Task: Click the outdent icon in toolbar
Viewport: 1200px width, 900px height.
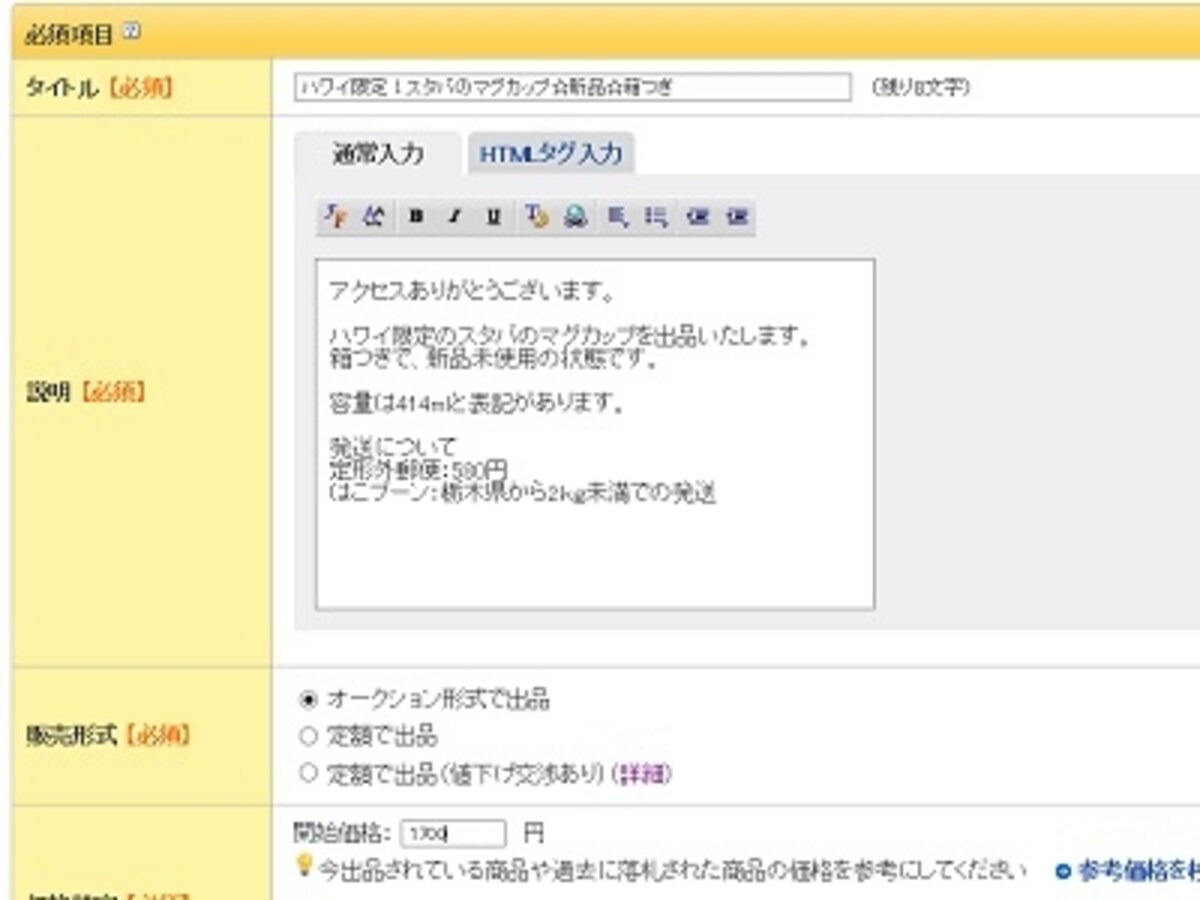Action: click(x=698, y=216)
